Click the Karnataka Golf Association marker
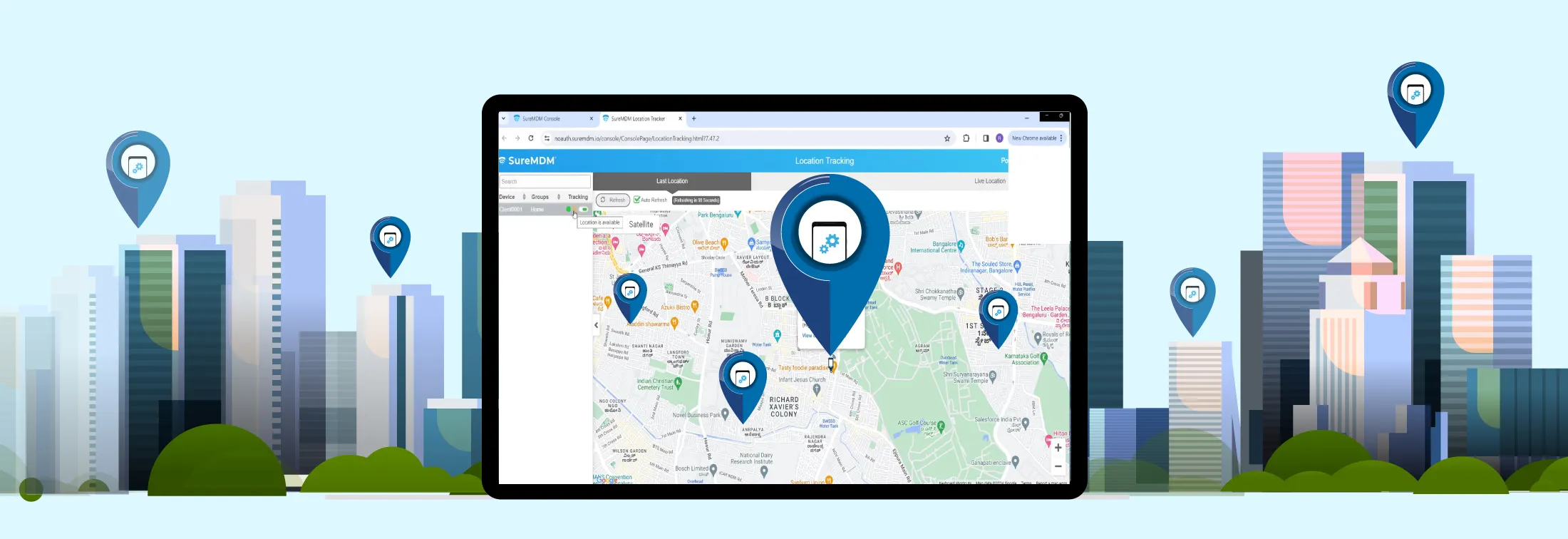This screenshot has height=539, width=1568. point(1044,359)
